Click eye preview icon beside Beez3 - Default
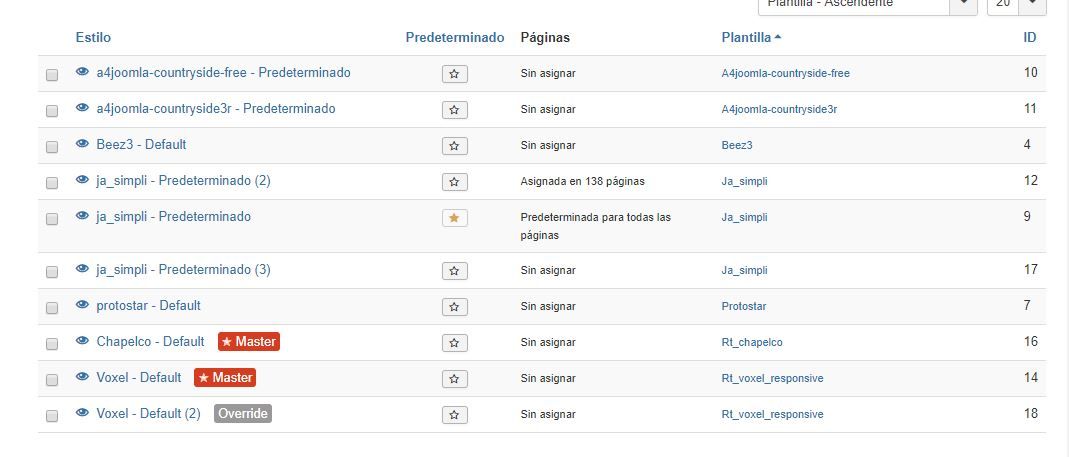This screenshot has height=457, width=1069. pyautogui.click(x=82, y=144)
